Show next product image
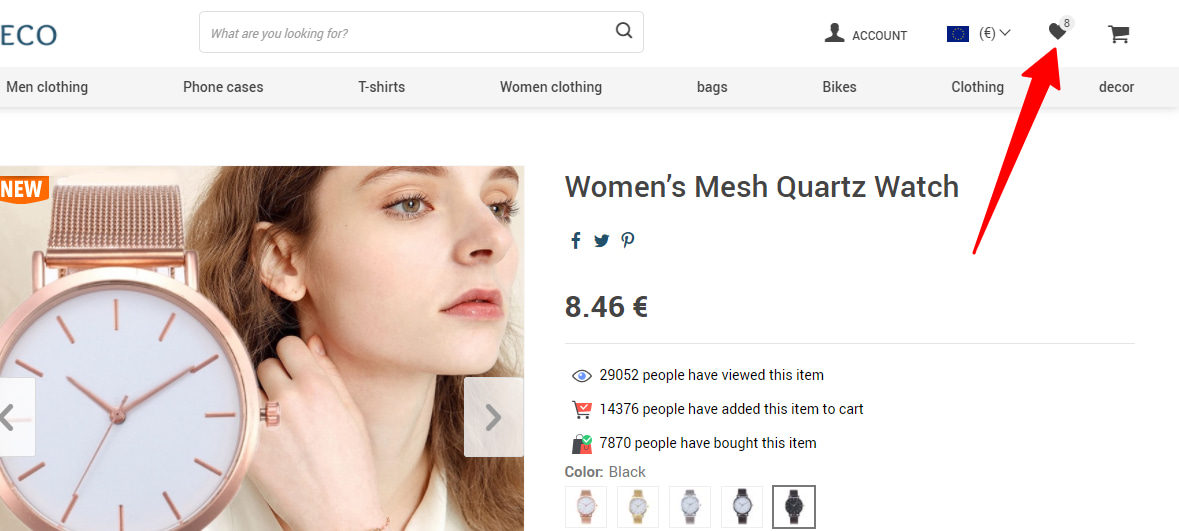 [493, 417]
